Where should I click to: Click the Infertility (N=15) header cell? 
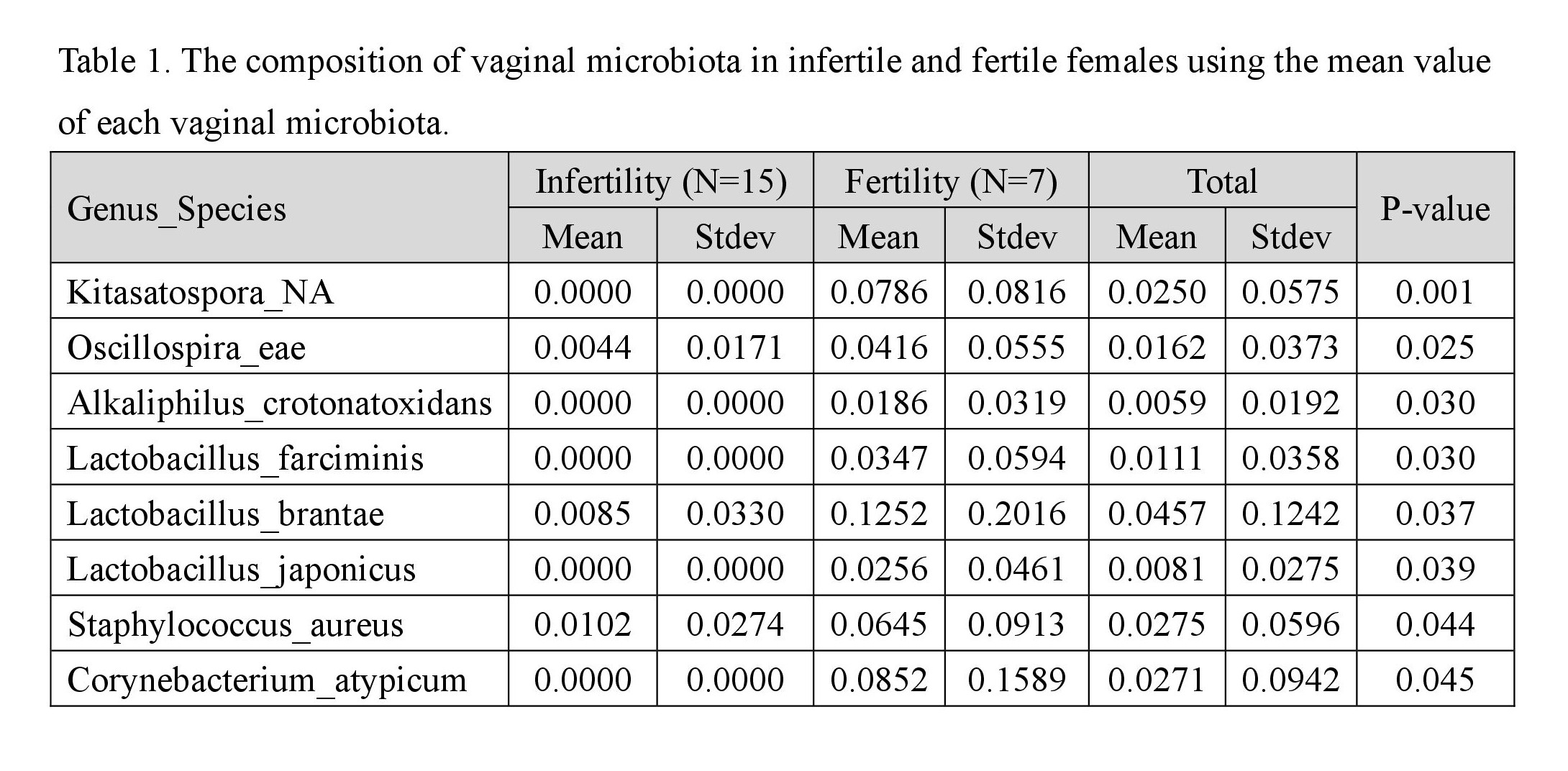(661, 181)
